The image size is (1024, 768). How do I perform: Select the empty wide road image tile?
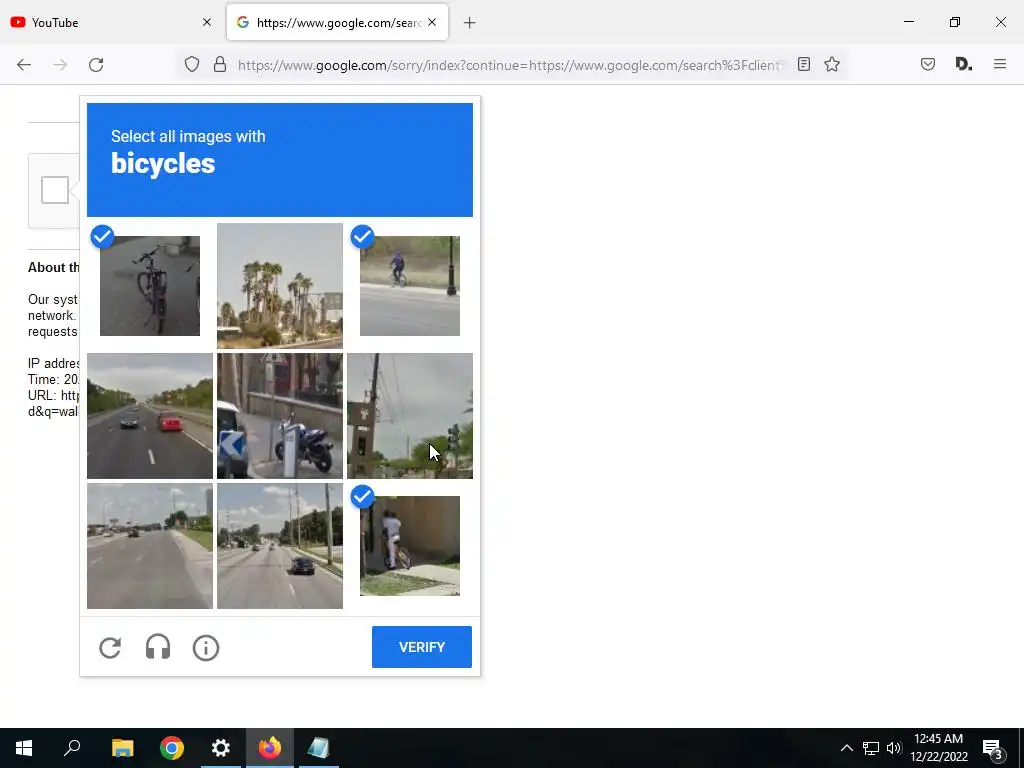coord(150,546)
